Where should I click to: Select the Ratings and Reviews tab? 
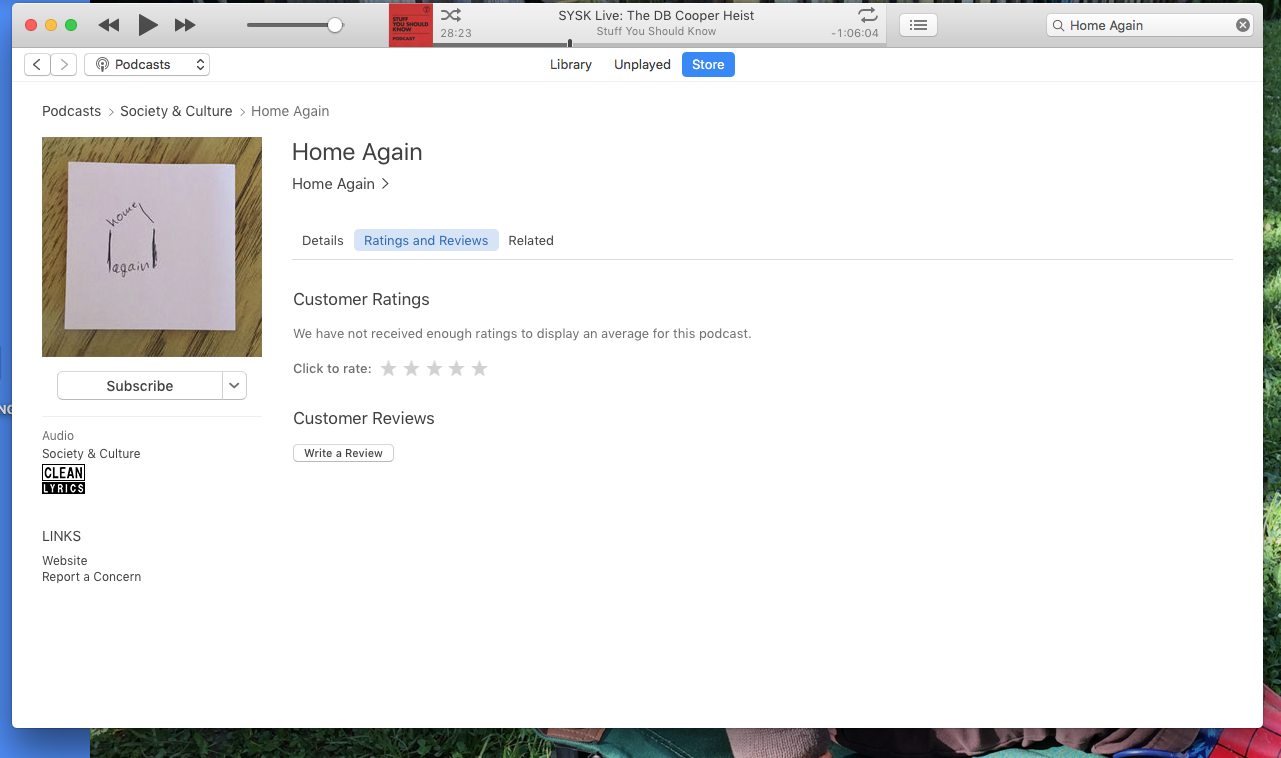tap(426, 241)
